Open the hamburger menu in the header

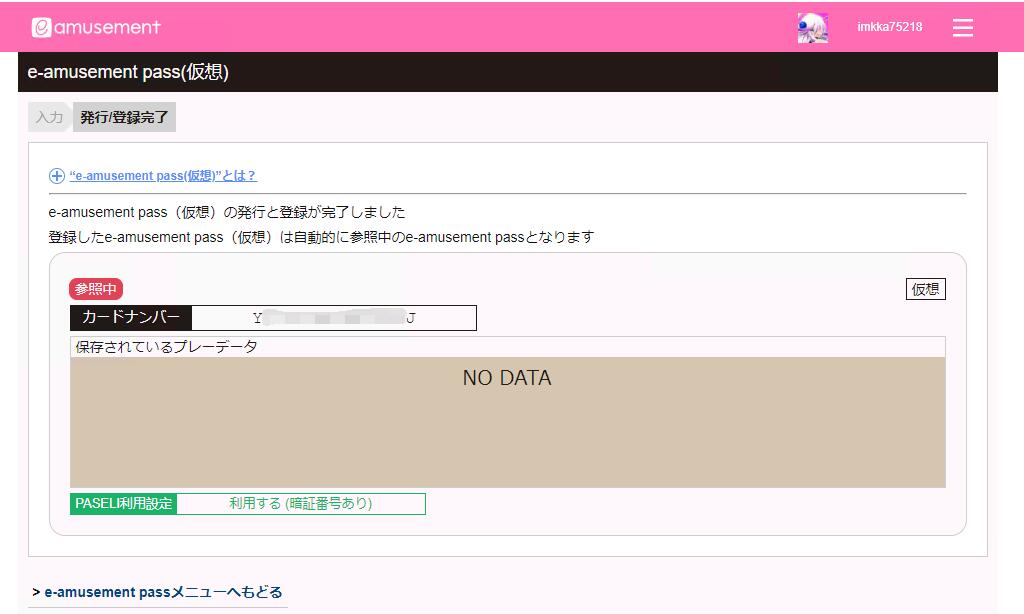click(962, 28)
